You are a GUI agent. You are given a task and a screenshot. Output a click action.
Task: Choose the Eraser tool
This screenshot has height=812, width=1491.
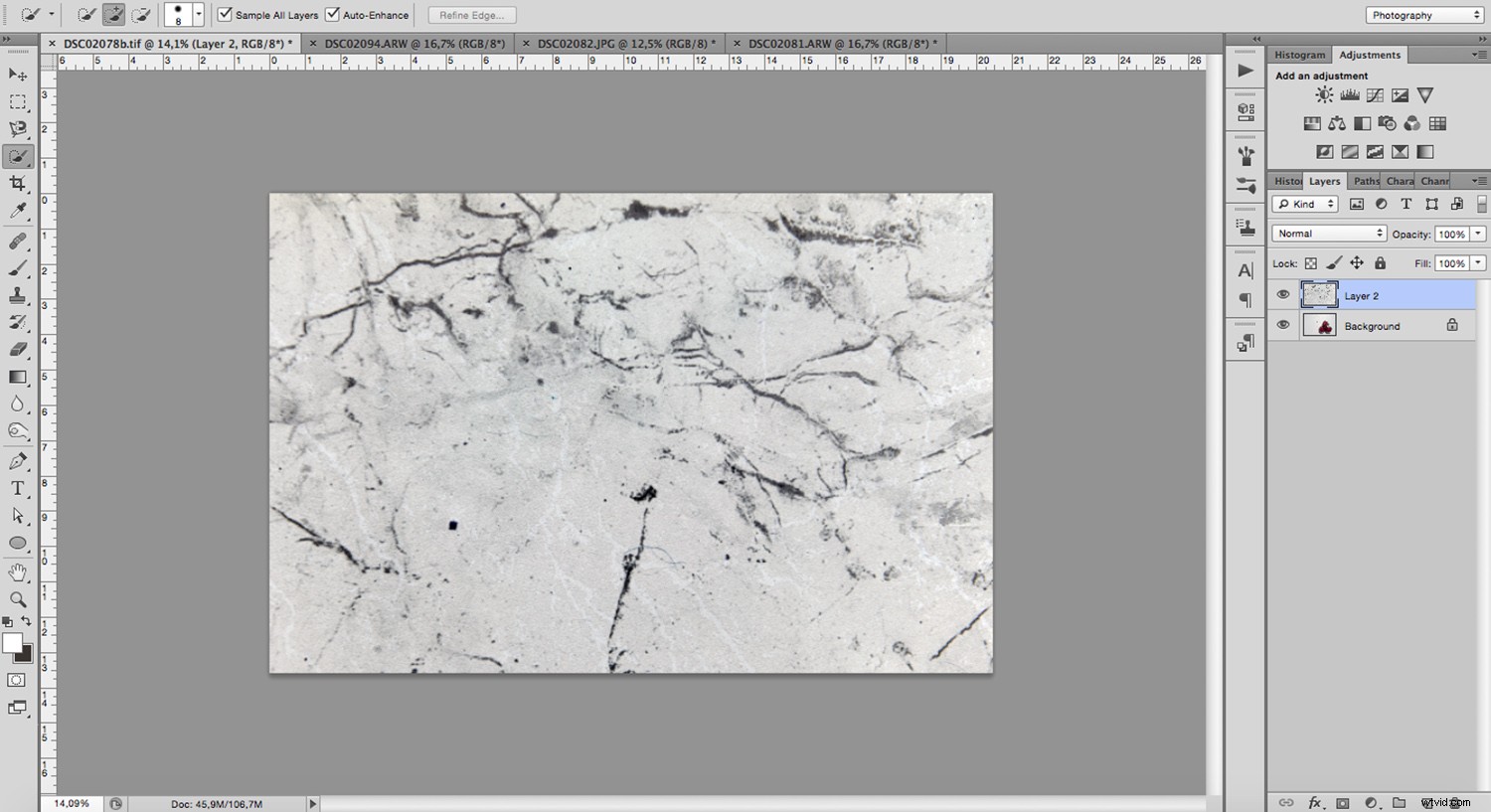[x=17, y=349]
